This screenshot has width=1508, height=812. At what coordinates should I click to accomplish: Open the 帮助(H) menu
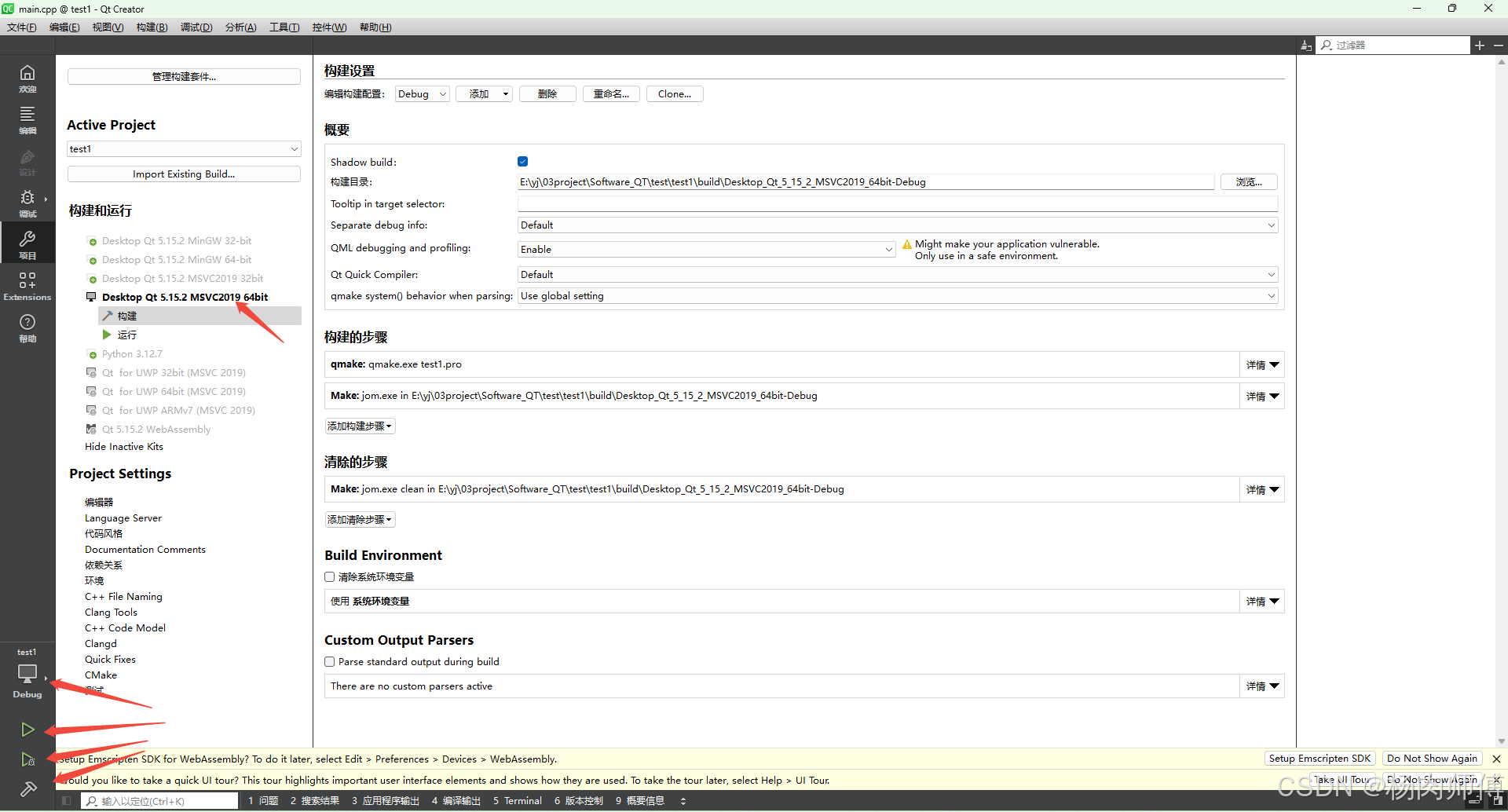coord(375,27)
